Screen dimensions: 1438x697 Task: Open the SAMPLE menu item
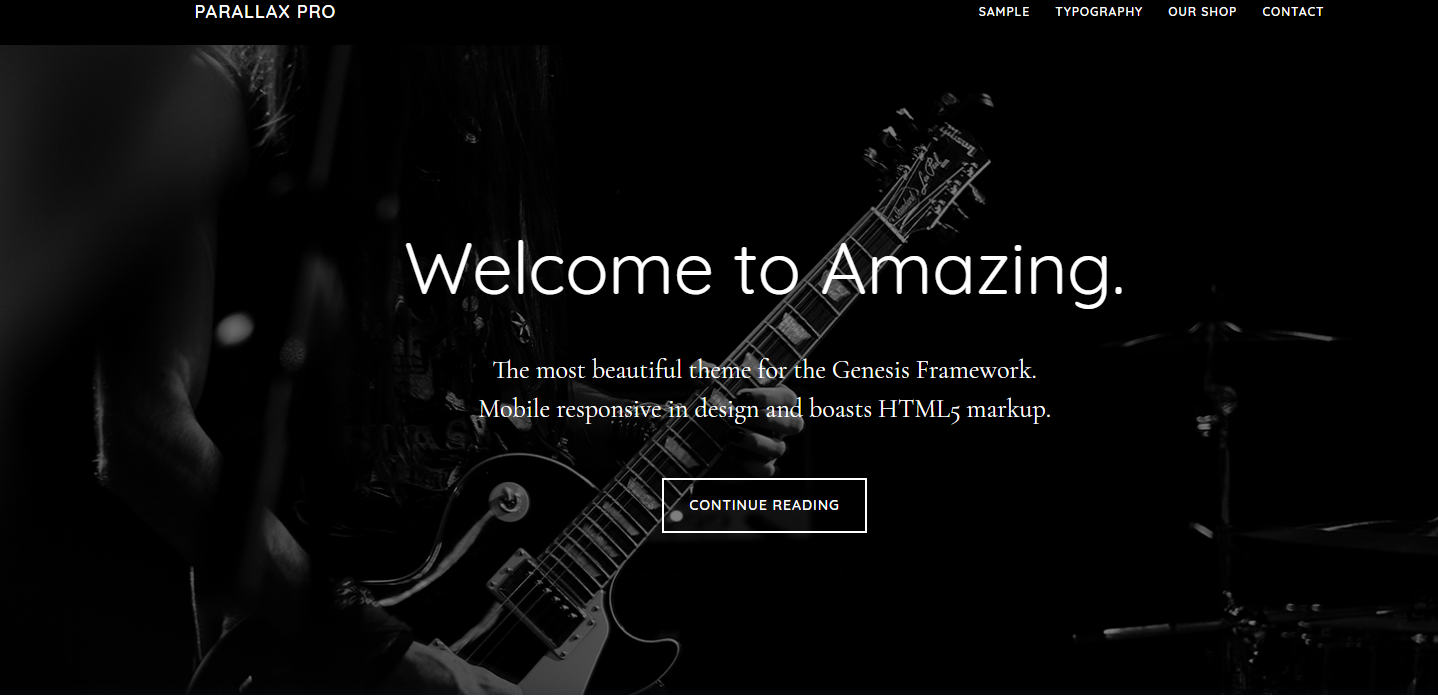(x=1003, y=12)
